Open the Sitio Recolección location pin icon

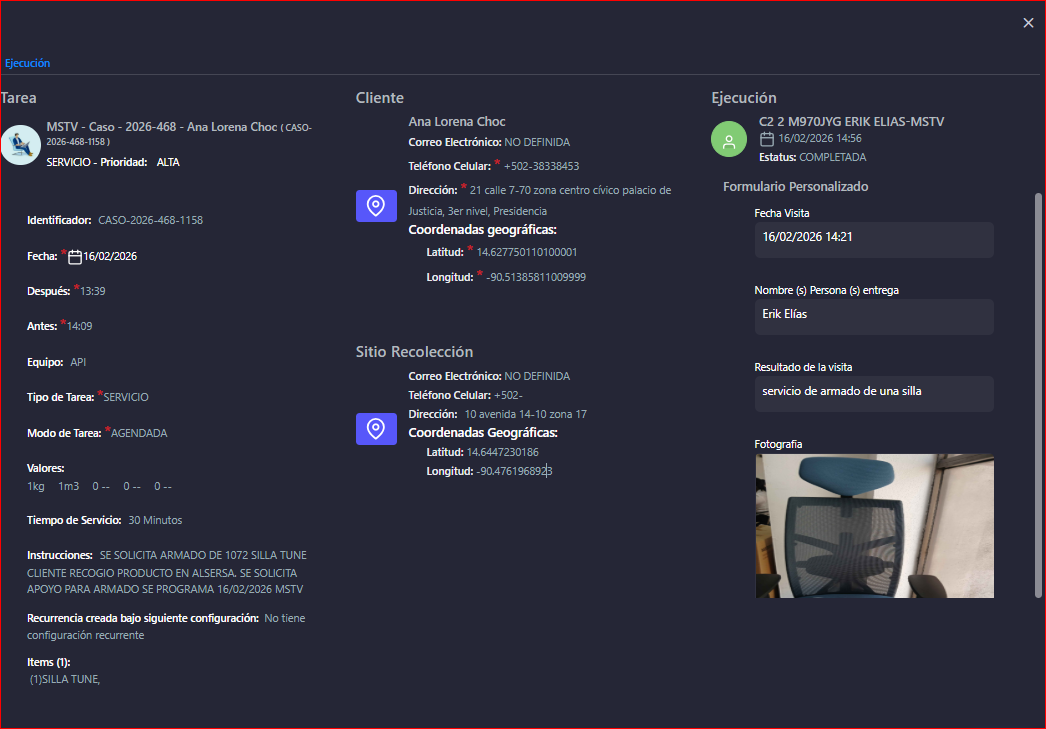pyautogui.click(x=376, y=429)
